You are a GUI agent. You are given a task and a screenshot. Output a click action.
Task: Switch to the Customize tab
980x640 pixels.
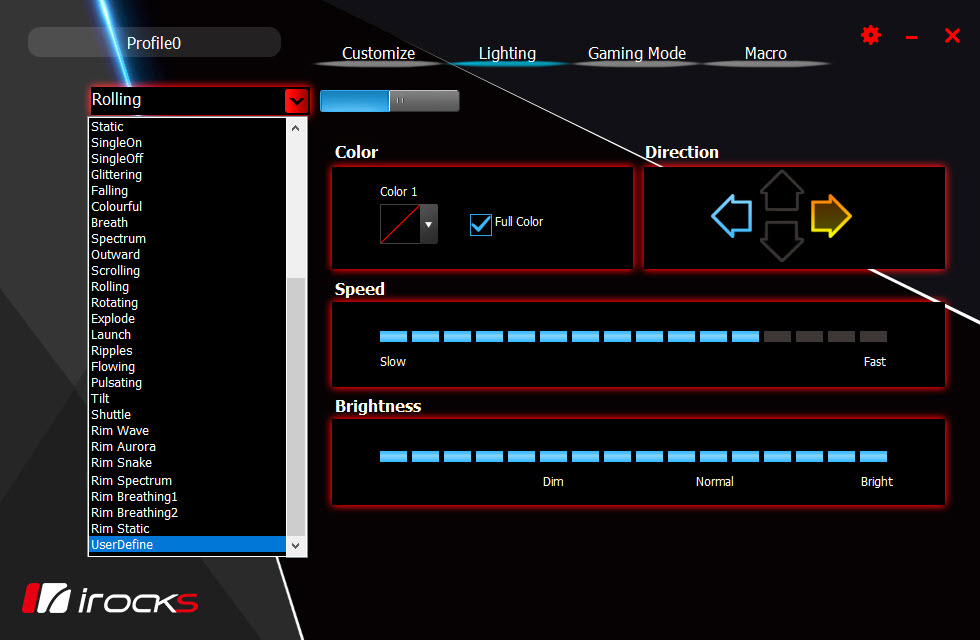click(378, 54)
